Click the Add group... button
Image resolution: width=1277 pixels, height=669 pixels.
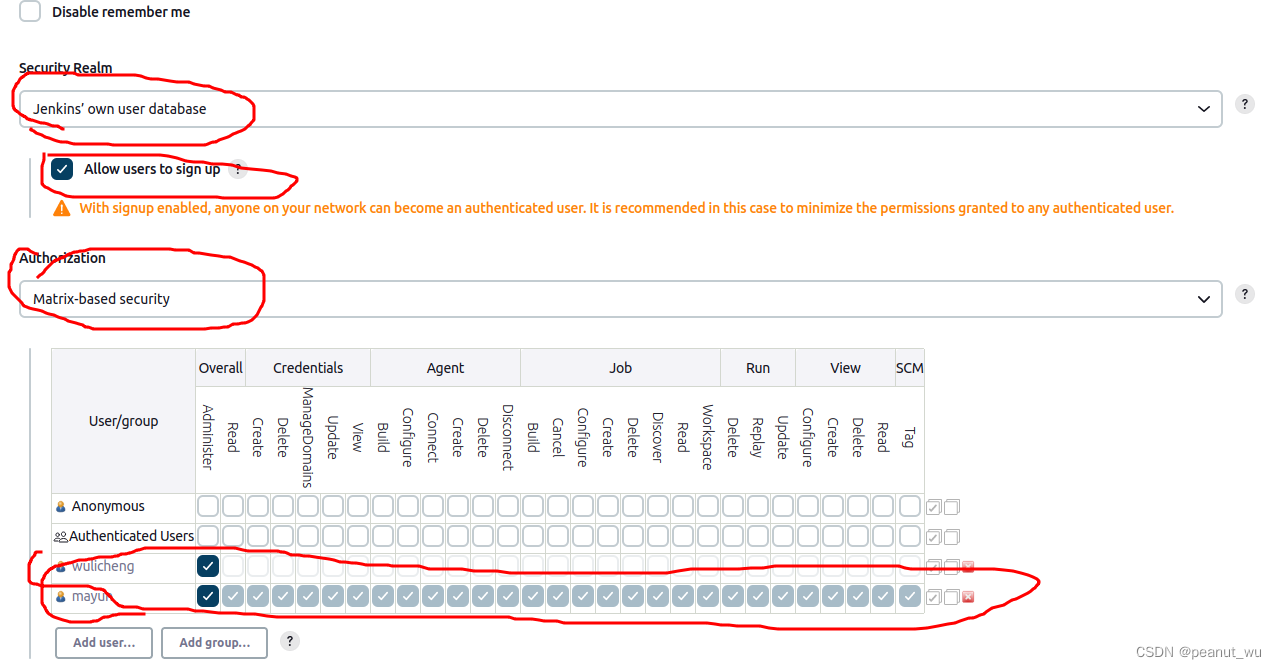214,642
